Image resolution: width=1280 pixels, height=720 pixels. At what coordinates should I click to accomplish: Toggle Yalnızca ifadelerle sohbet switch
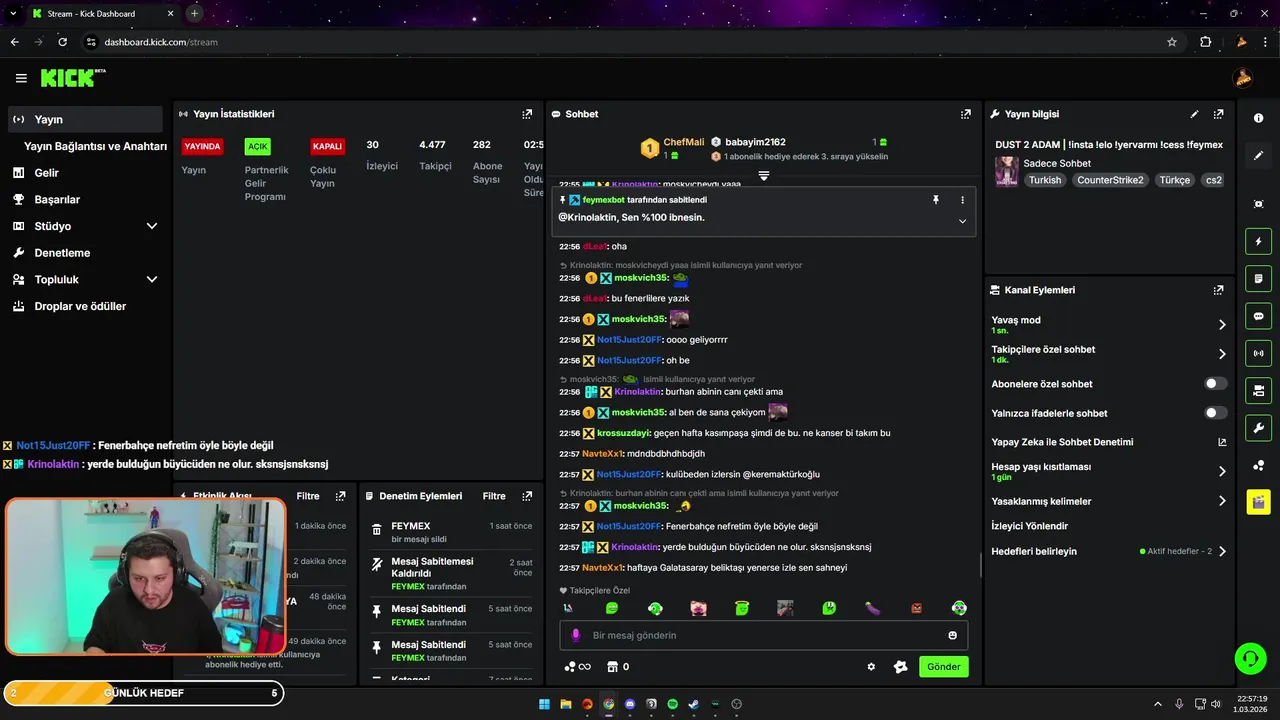(1216, 413)
